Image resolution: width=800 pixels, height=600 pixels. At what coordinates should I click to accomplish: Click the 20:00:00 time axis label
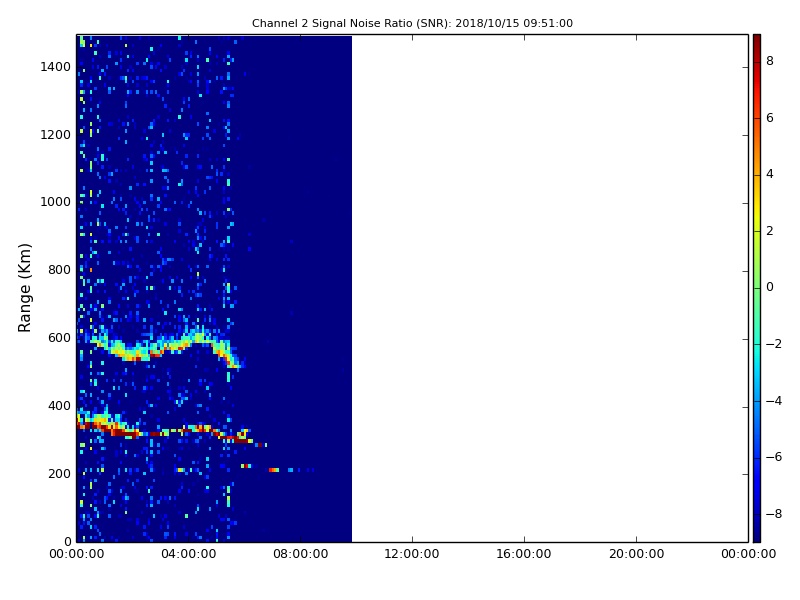(x=636, y=554)
